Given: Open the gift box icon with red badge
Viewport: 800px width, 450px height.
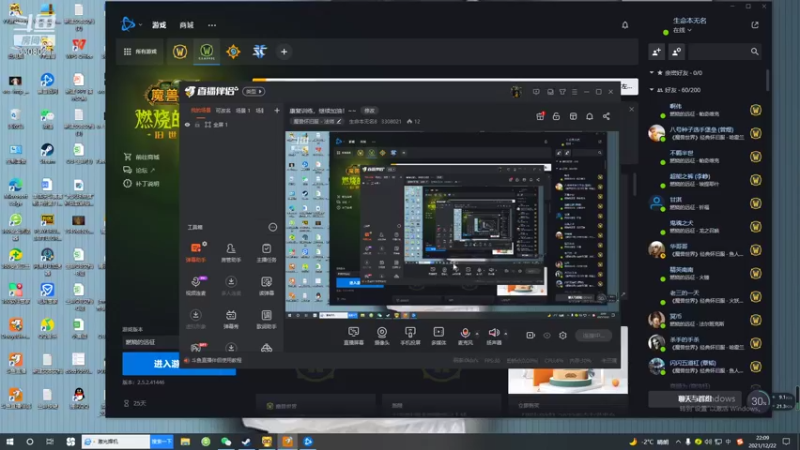Looking at the screenshot, I should [x=540, y=116].
